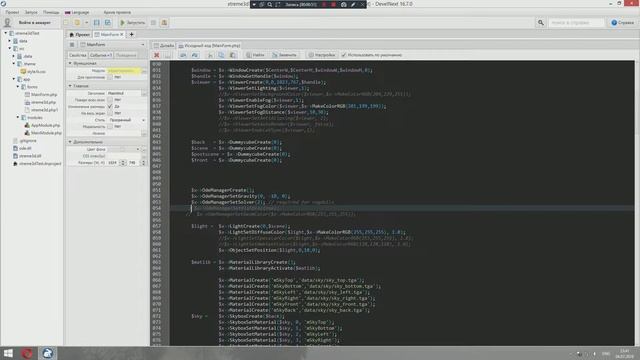This screenshot has height=360, width=640.
Task: Add a new tab with the plus button
Action: [x=131, y=34]
